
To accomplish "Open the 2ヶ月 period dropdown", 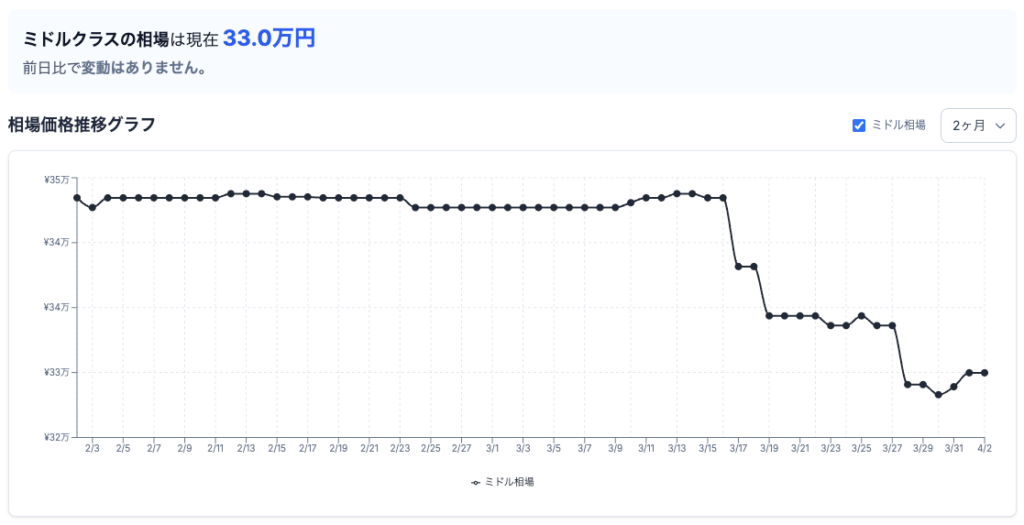I will point(977,125).
